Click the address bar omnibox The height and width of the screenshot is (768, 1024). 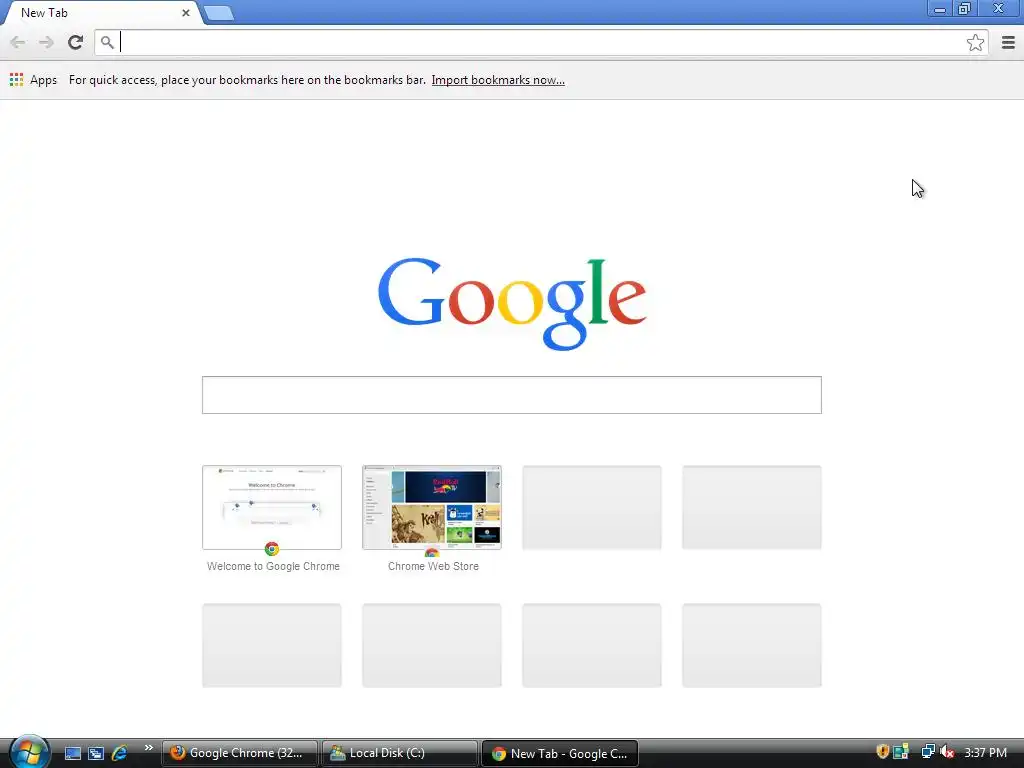tap(542, 42)
